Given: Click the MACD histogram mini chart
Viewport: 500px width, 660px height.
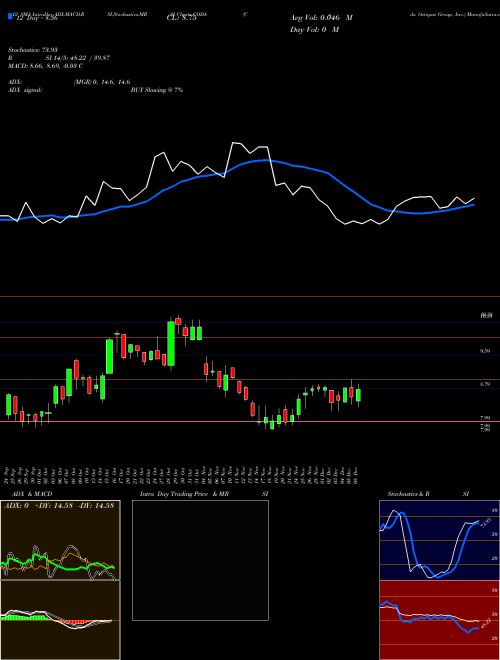Looking at the screenshot, I should (x=60, y=620).
